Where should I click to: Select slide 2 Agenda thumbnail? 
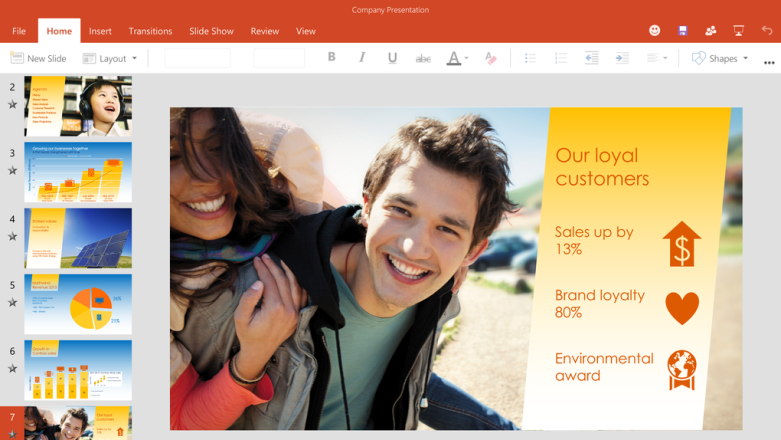(78, 106)
